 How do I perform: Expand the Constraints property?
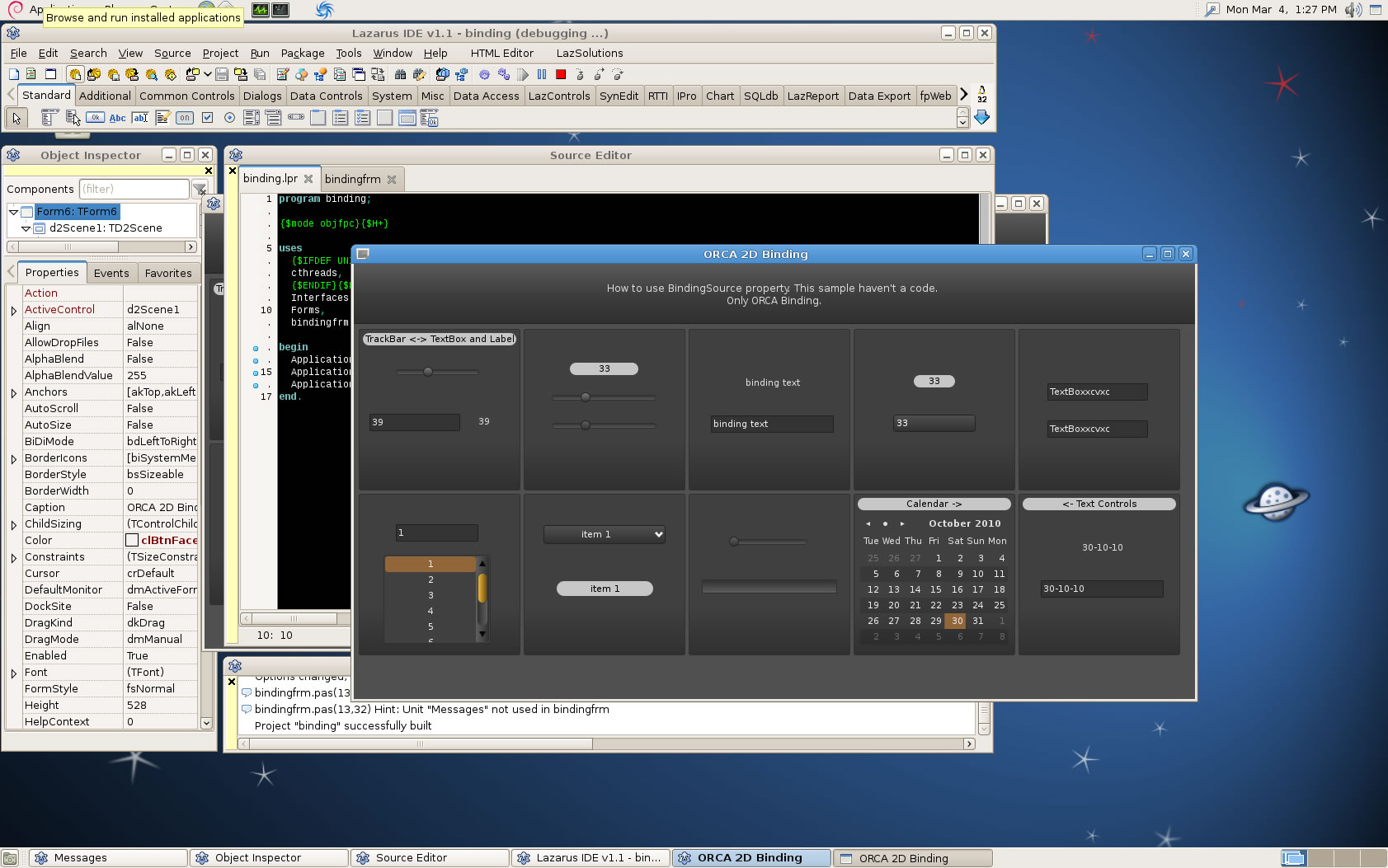pos(14,558)
